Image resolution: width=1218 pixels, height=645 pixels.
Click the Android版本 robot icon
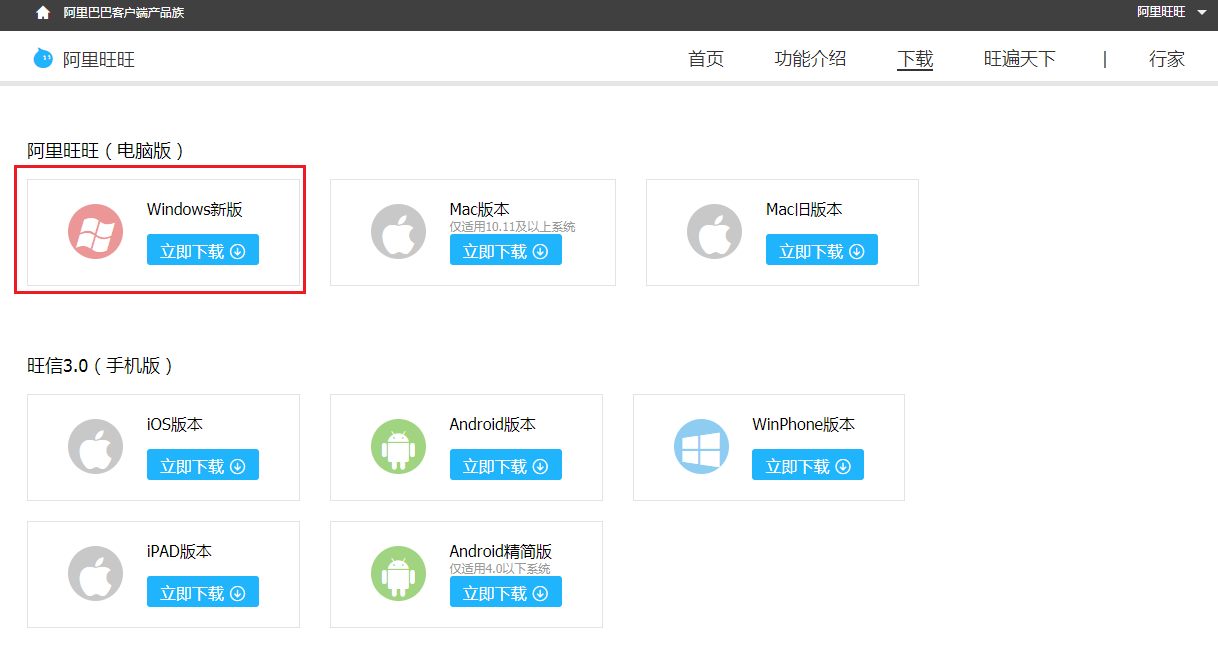pos(399,447)
